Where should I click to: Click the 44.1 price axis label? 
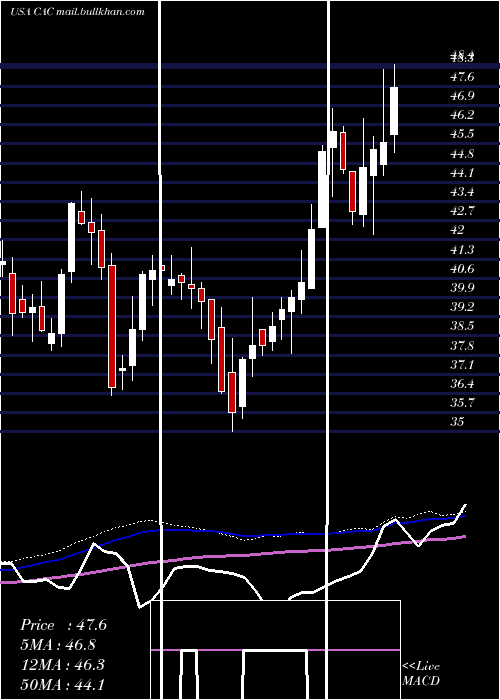(x=462, y=173)
